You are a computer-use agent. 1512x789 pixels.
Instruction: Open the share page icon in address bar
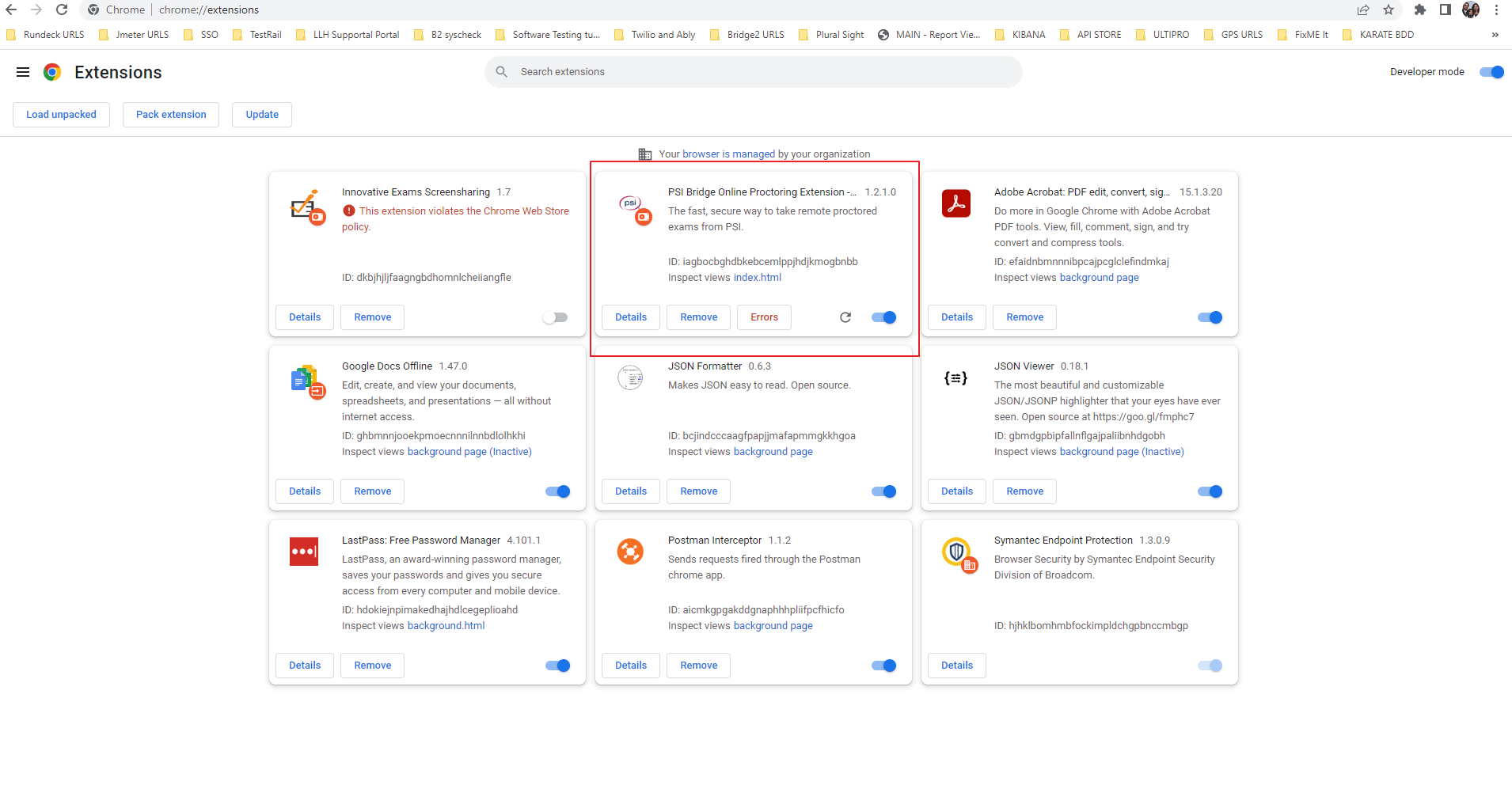tap(1363, 9)
